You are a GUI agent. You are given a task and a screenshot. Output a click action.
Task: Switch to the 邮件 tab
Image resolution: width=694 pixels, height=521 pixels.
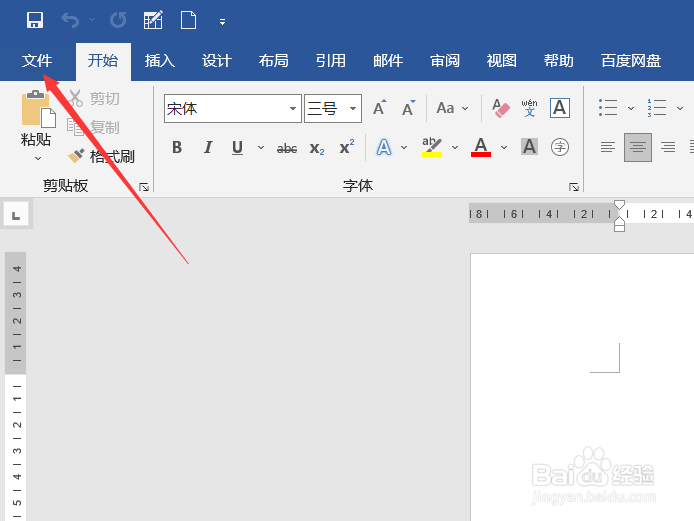(388, 61)
